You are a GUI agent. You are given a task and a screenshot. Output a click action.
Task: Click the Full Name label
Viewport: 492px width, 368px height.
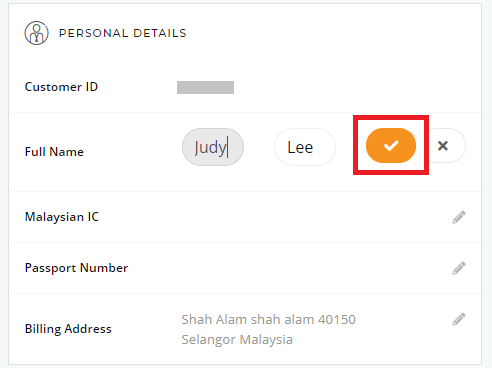click(54, 152)
